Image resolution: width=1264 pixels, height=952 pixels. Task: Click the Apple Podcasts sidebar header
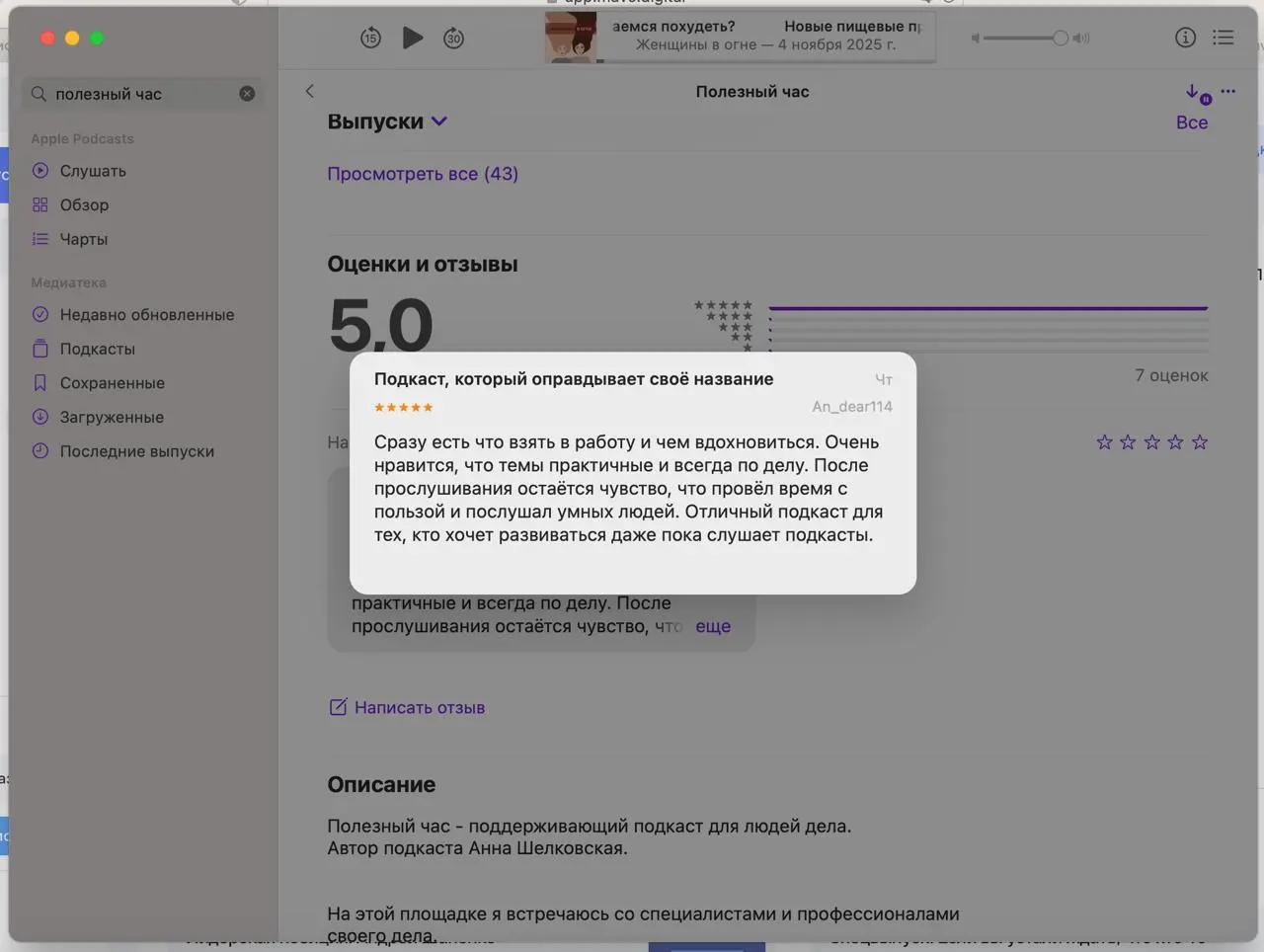coord(82,139)
